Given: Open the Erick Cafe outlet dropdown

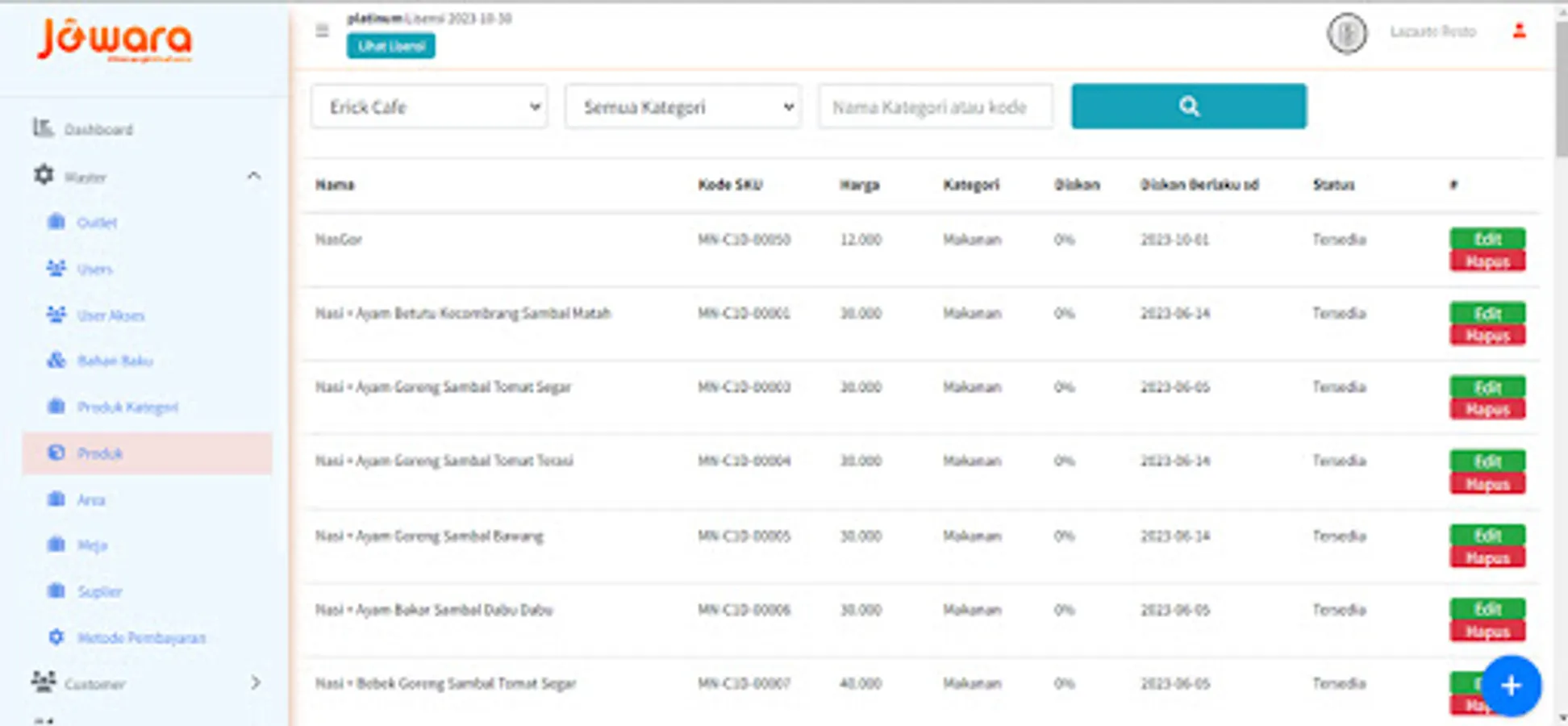Looking at the screenshot, I should coord(429,106).
